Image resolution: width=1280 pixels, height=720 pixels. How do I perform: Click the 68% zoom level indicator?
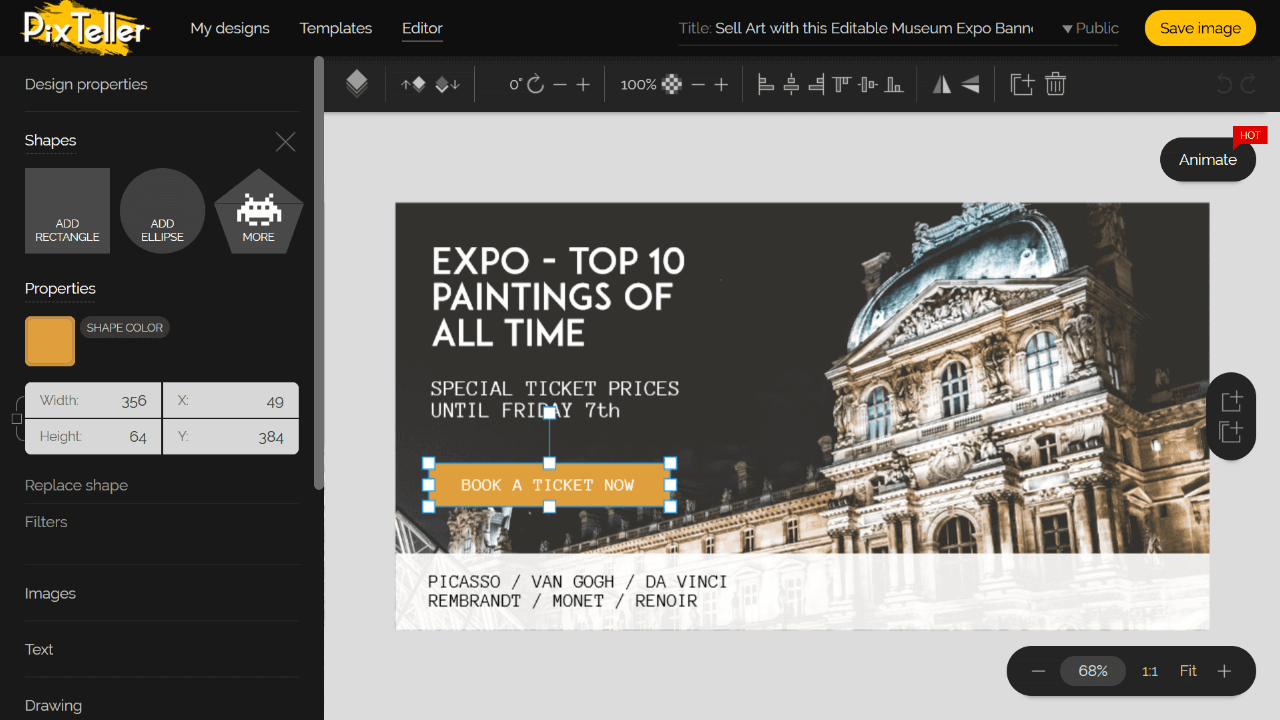[1093, 671]
